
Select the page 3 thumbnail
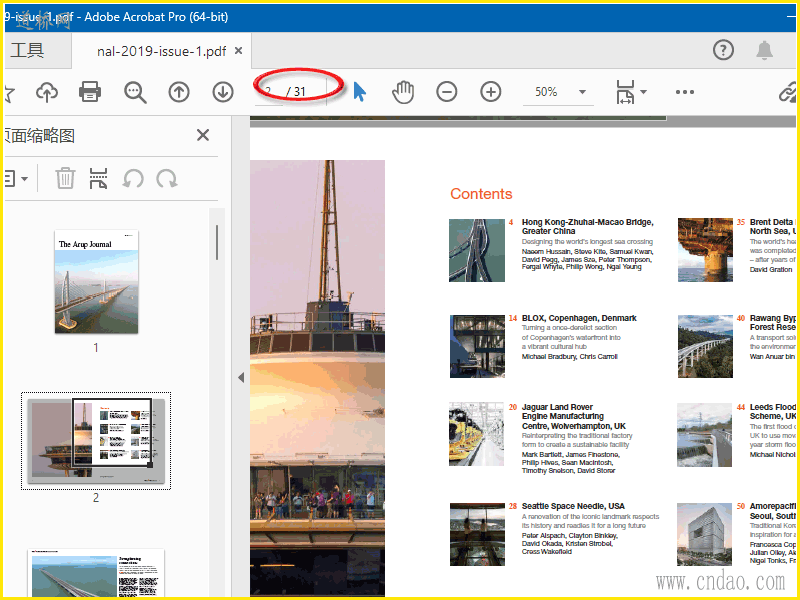pyautogui.click(x=96, y=573)
